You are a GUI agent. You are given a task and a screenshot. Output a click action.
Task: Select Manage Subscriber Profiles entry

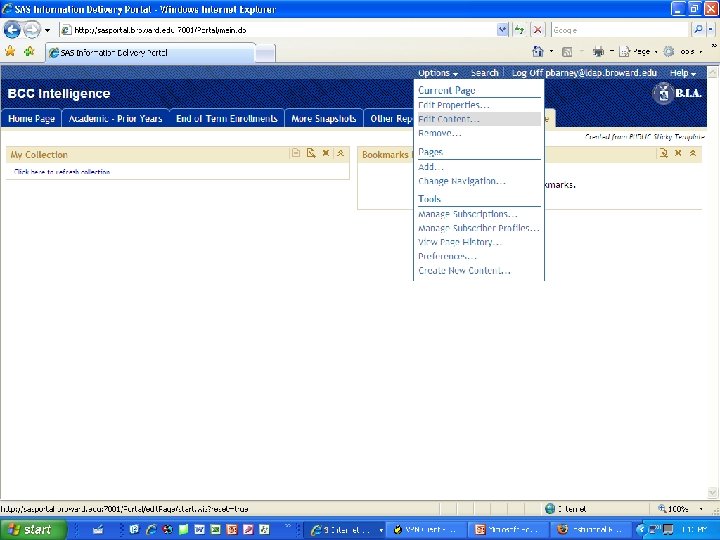478,228
